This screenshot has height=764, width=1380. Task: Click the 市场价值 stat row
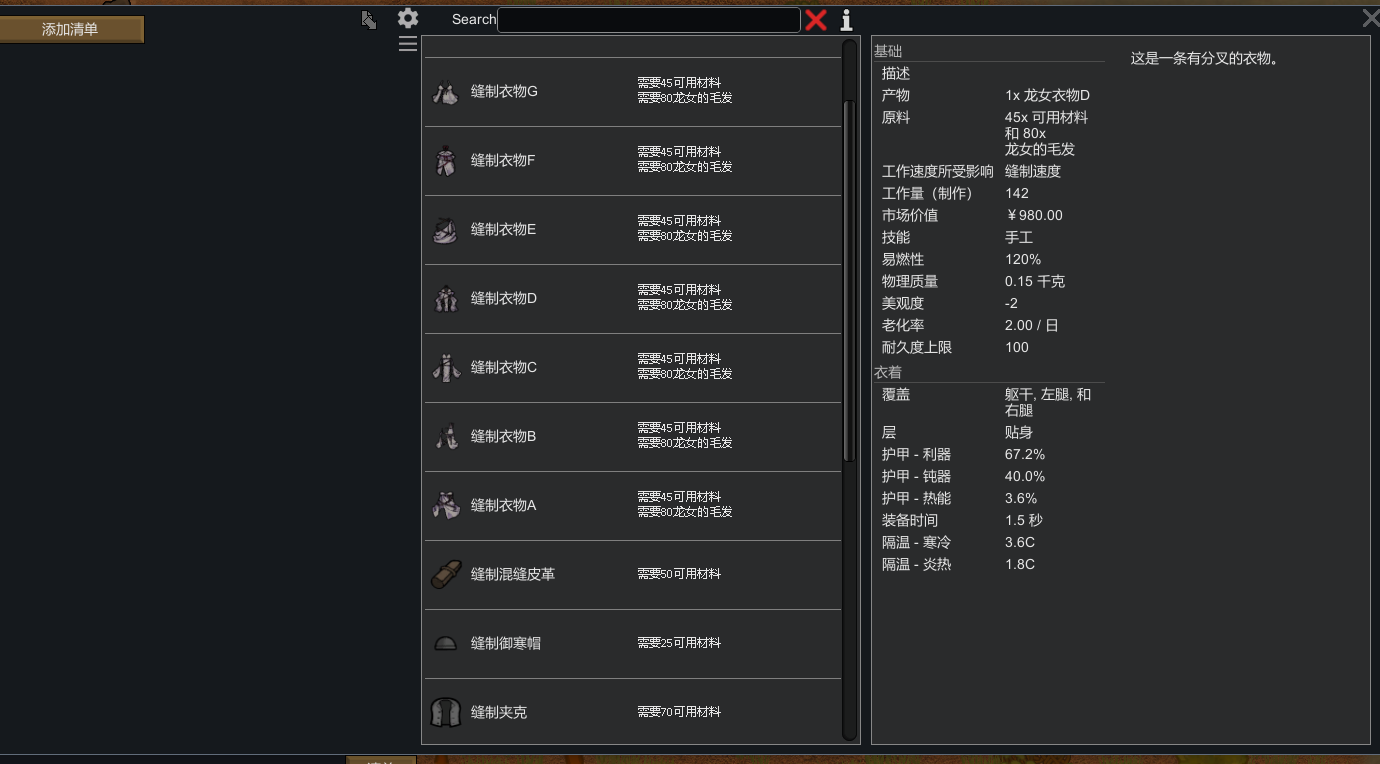[985, 216]
